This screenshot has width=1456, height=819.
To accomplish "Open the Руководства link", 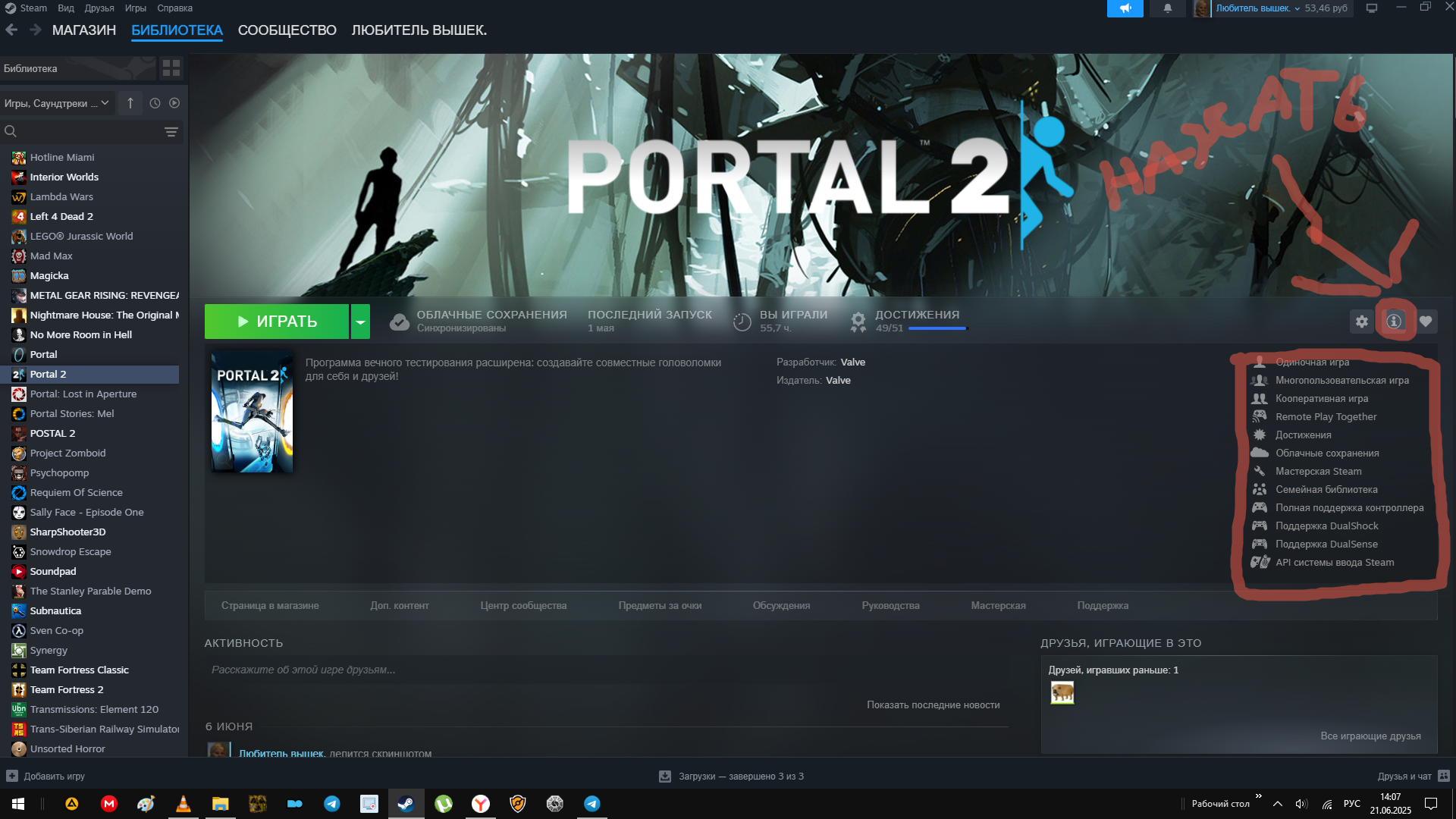I will 890,606.
